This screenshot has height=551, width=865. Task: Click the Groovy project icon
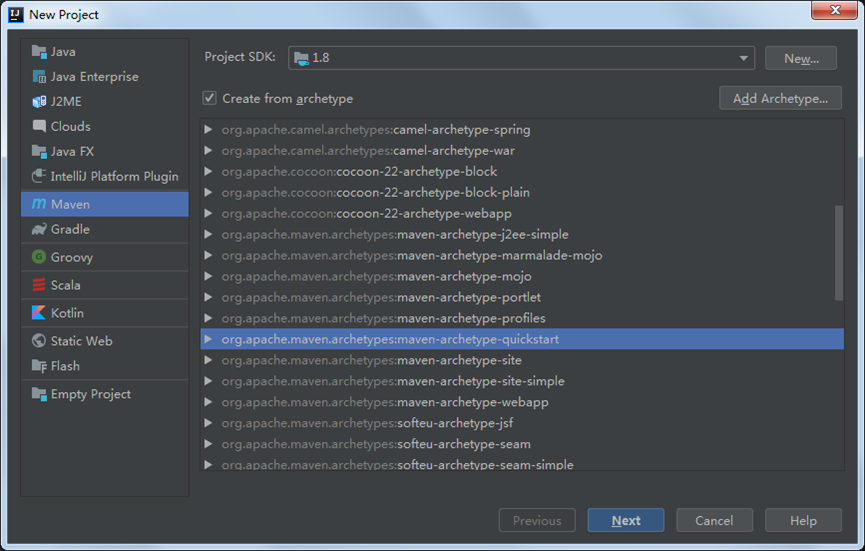39,258
